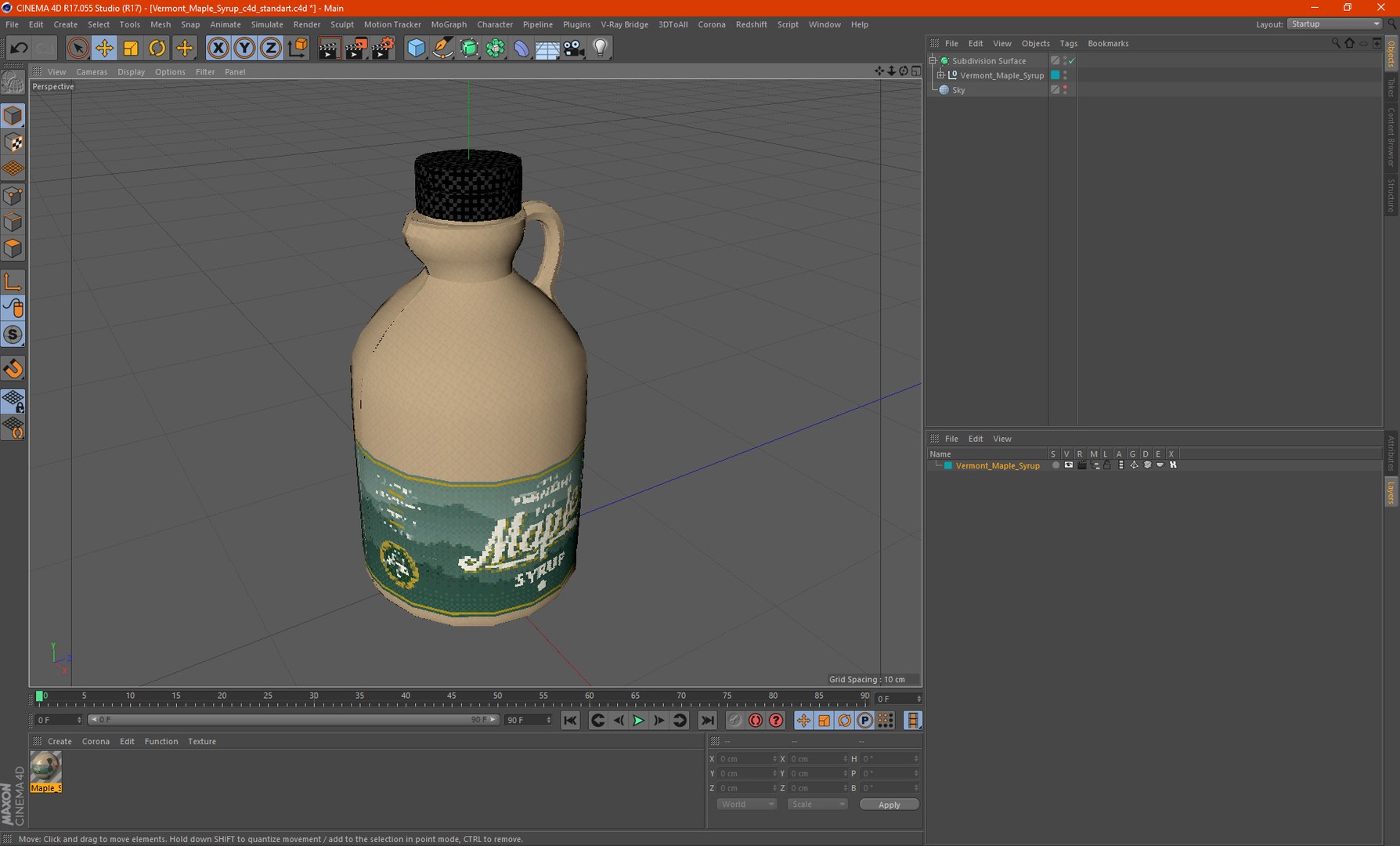
Task: Add a Camera object
Action: (x=574, y=49)
